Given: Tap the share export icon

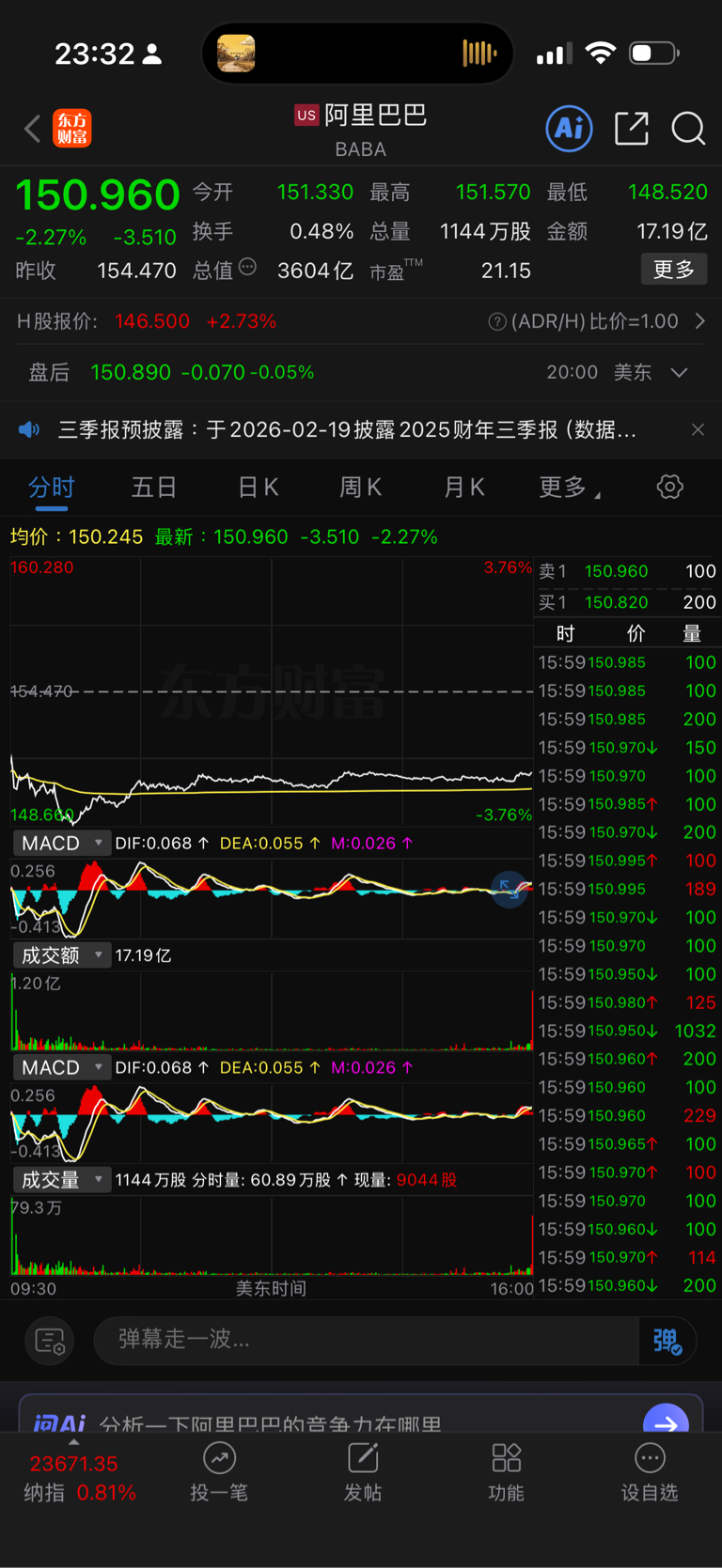Looking at the screenshot, I should (632, 128).
